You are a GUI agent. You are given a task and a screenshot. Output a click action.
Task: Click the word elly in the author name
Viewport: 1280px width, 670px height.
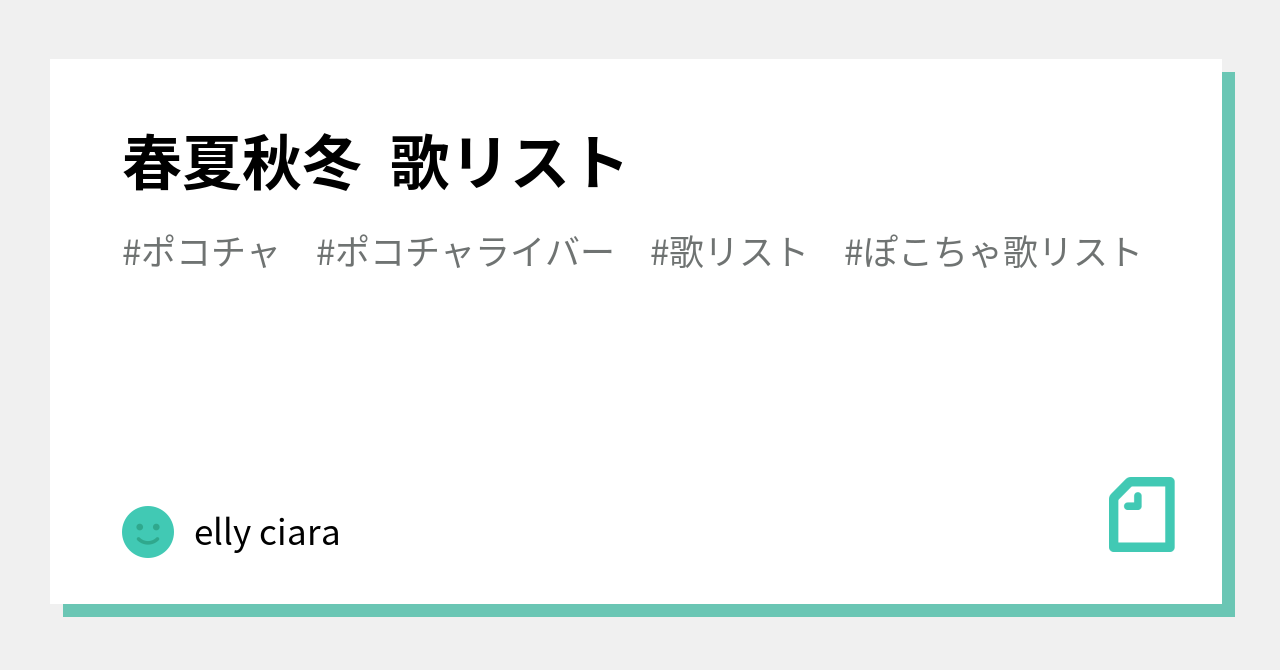coord(222,533)
